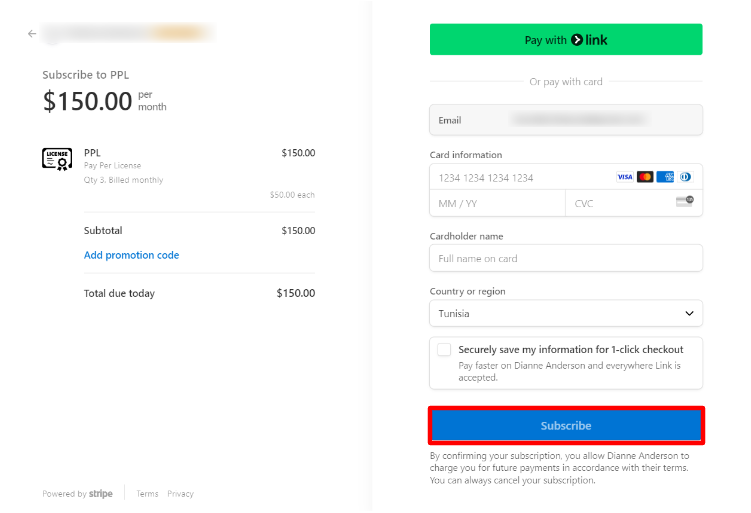
Task: Pay with Link using the green button
Action: click(566, 40)
